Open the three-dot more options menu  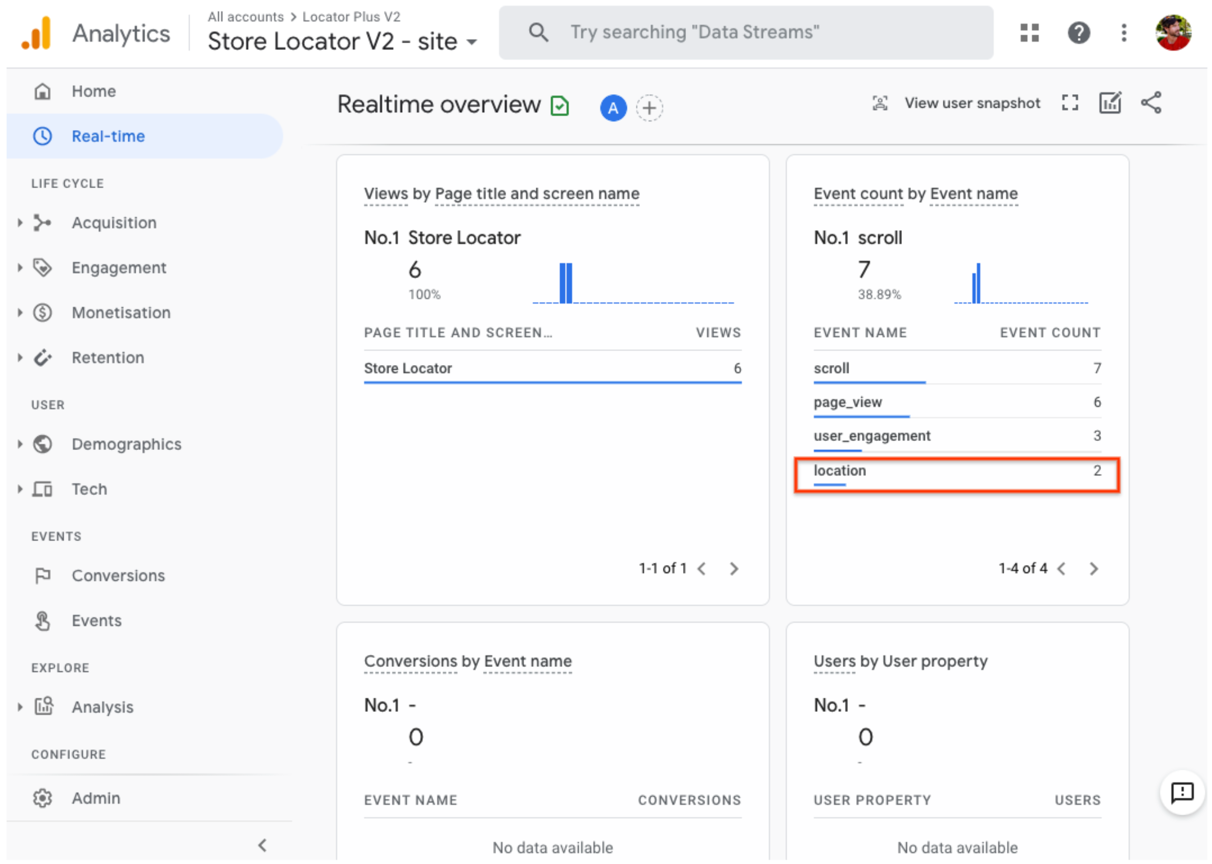(x=1124, y=33)
